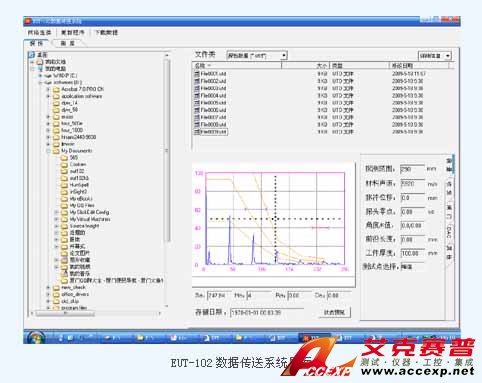The height and width of the screenshot is (383, 482).
Task: Open the File0001 data file icon
Action: coord(197,74)
